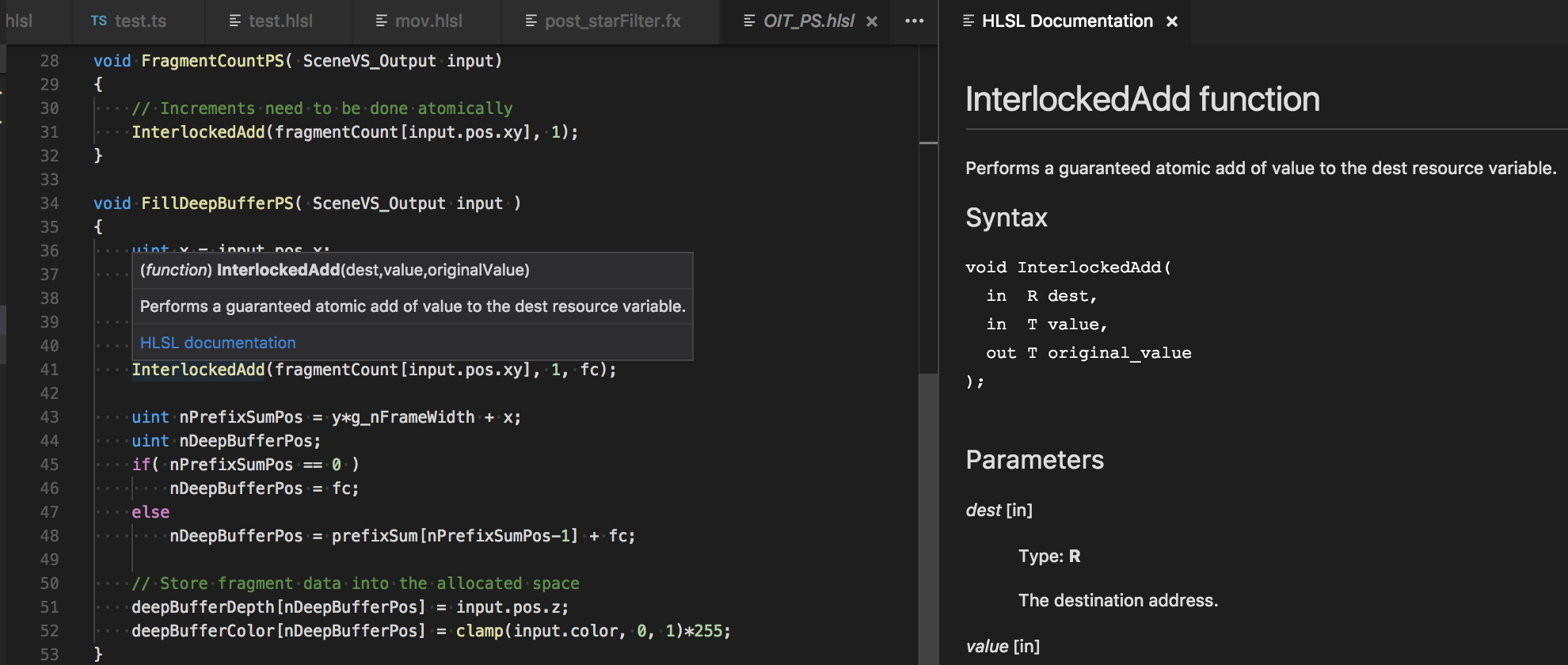Click the hover popup description sentence

413,306
